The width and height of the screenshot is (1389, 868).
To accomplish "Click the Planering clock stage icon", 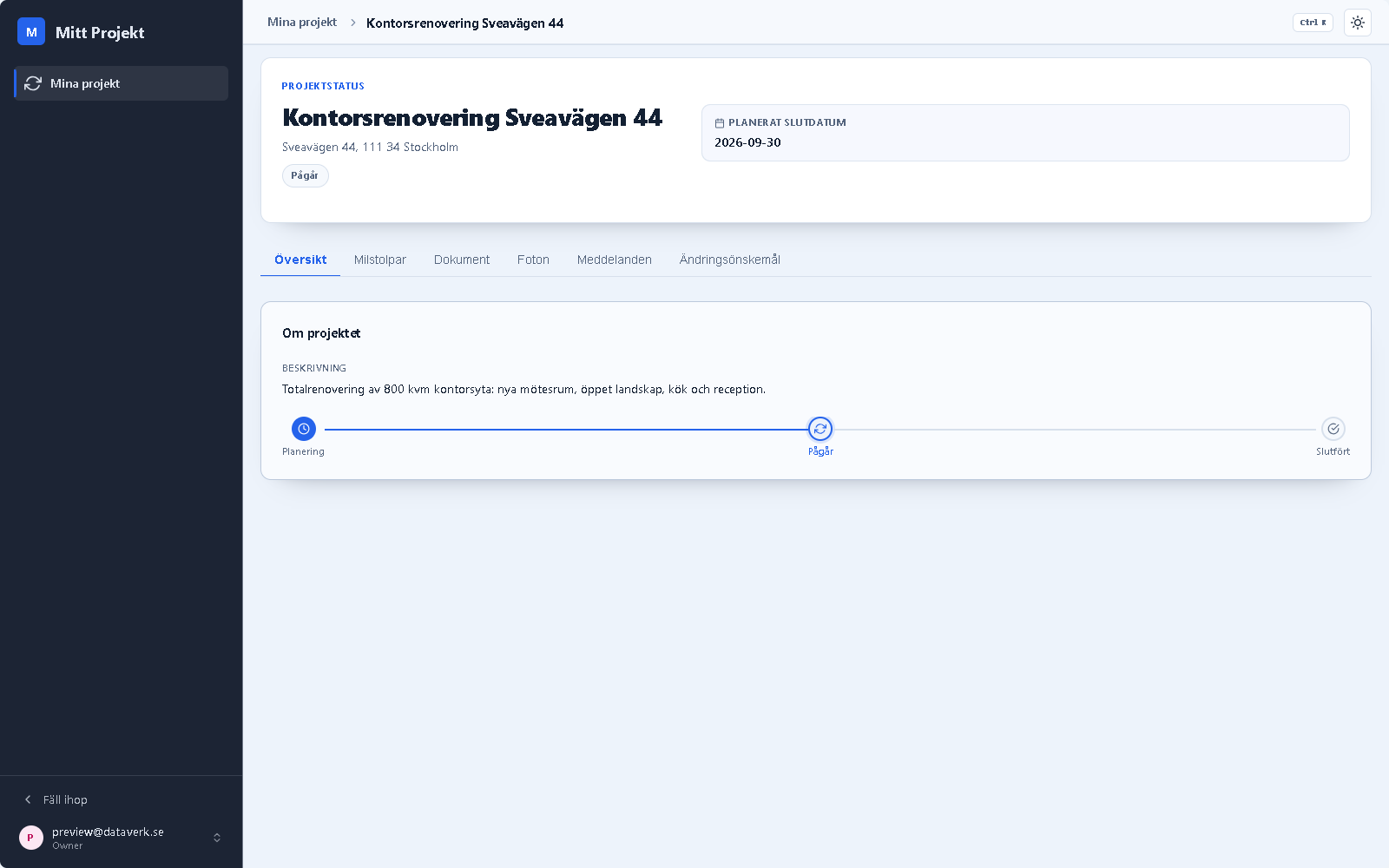I will coord(304,429).
